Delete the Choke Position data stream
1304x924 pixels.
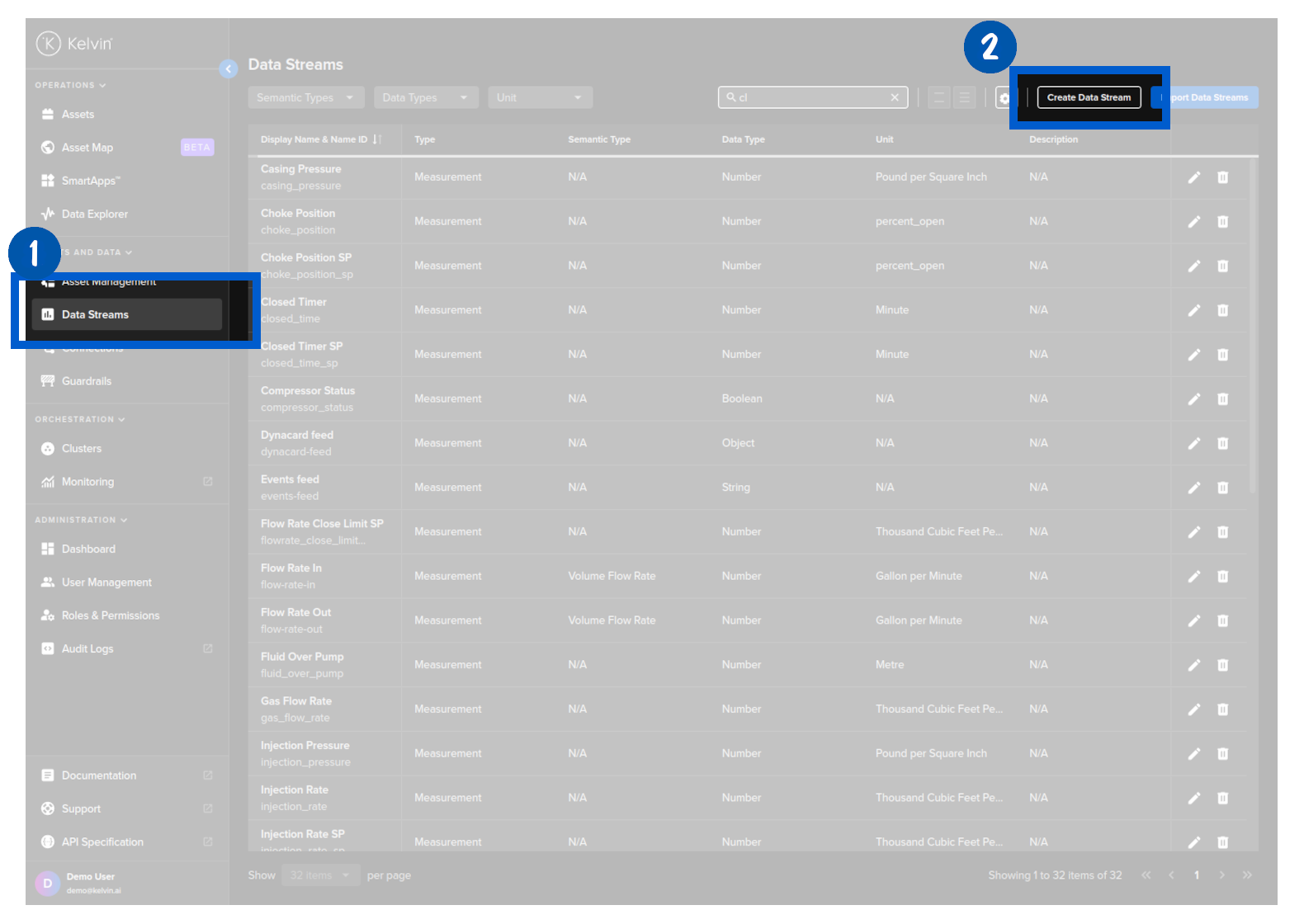coord(1222,222)
